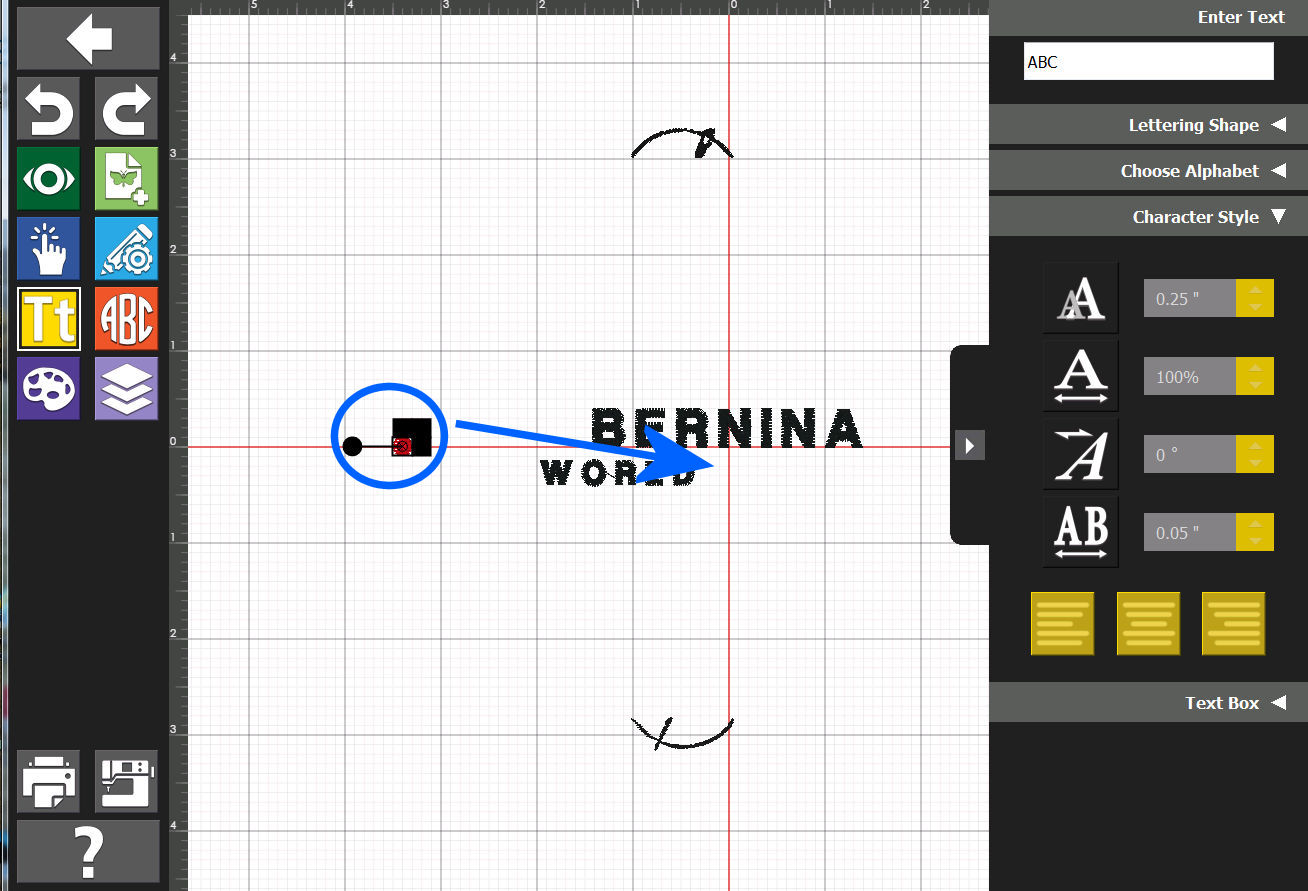The height and width of the screenshot is (891, 1308).
Task: Align text center
Action: (x=1148, y=624)
